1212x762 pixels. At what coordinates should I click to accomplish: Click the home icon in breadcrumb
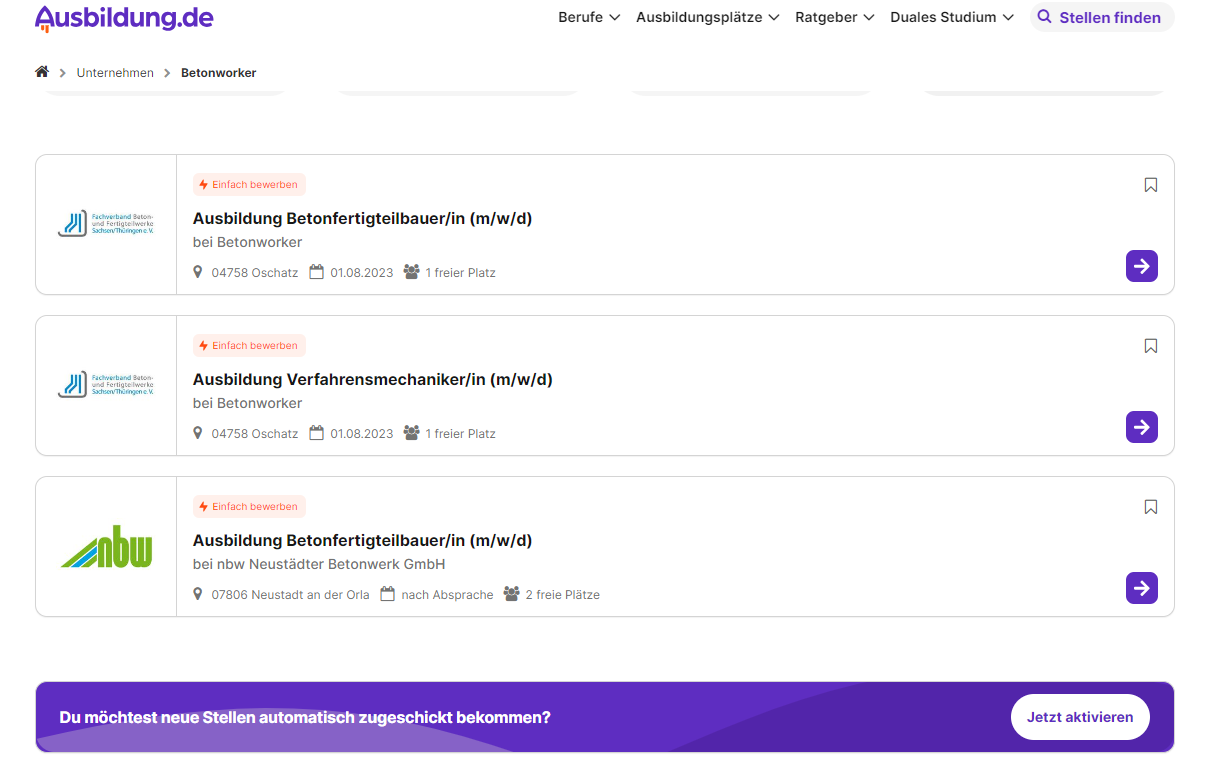(42, 72)
